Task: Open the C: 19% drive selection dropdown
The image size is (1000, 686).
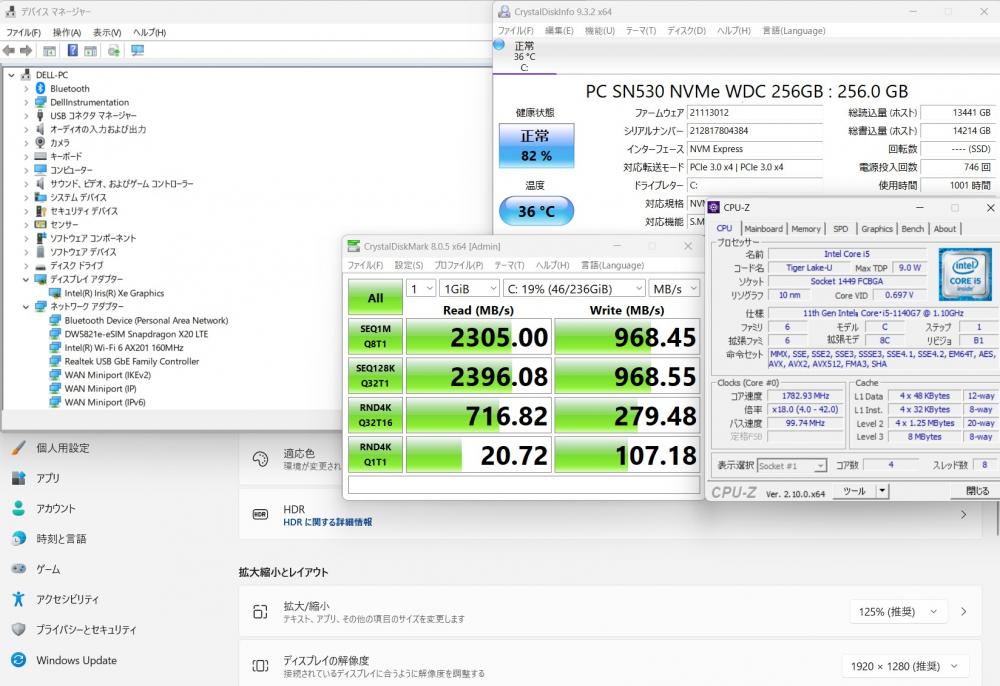Action: click(575, 289)
